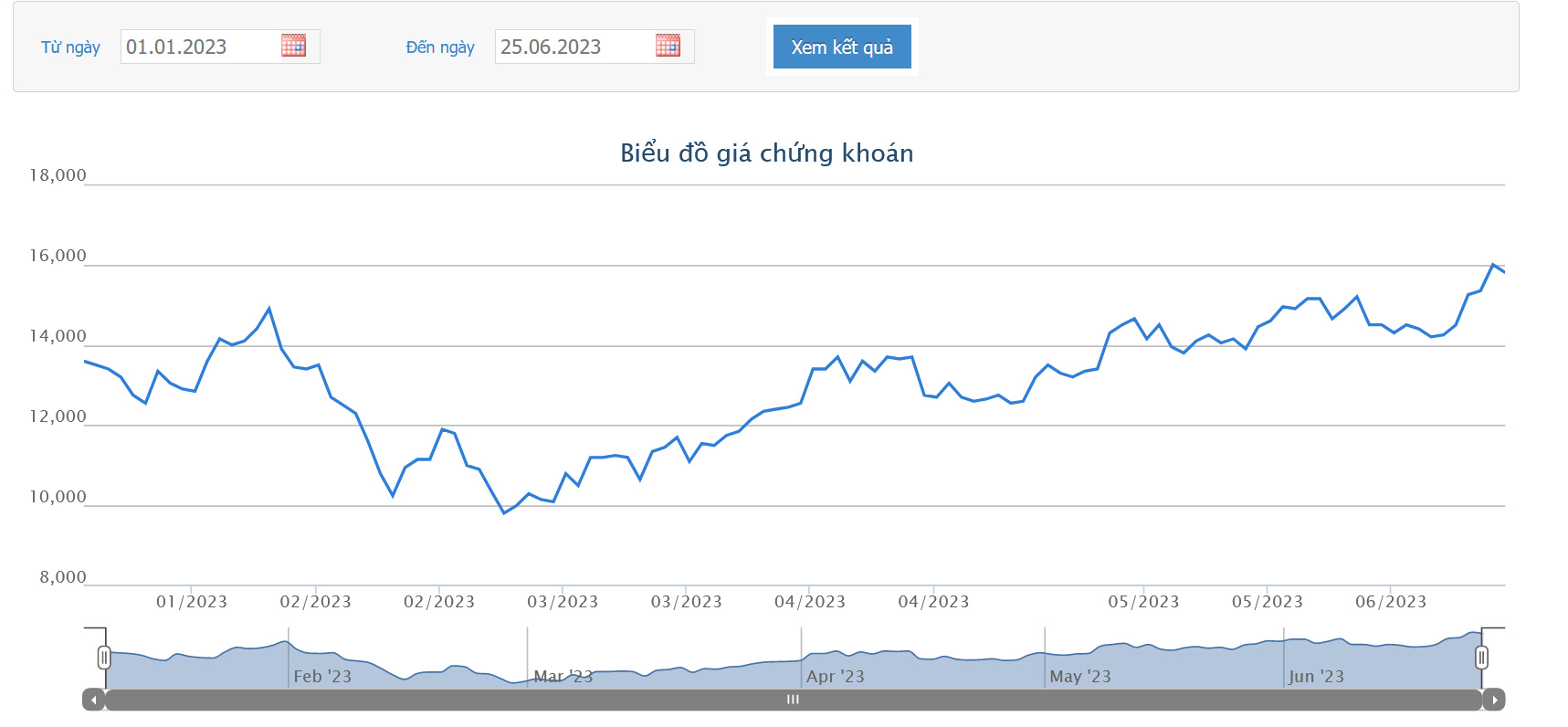Image resolution: width=1568 pixels, height=727 pixels.
Task: Click the Xem kết quả button
Action: [842, 47]
